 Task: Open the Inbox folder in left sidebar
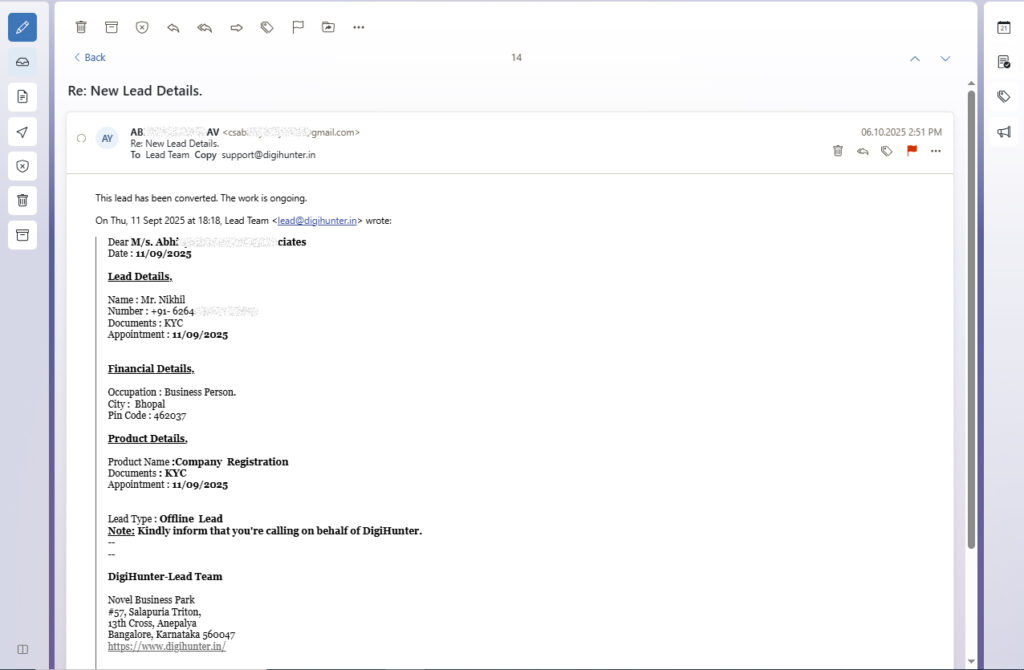coord(22,62)
